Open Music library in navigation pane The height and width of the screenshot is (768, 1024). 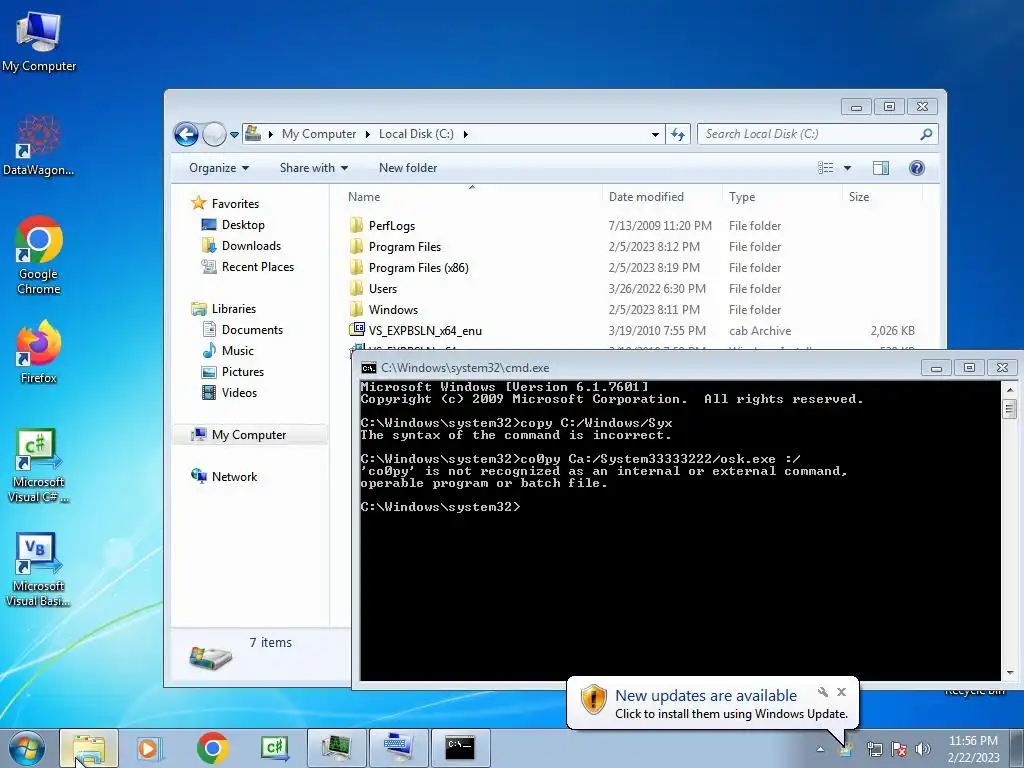228,351
